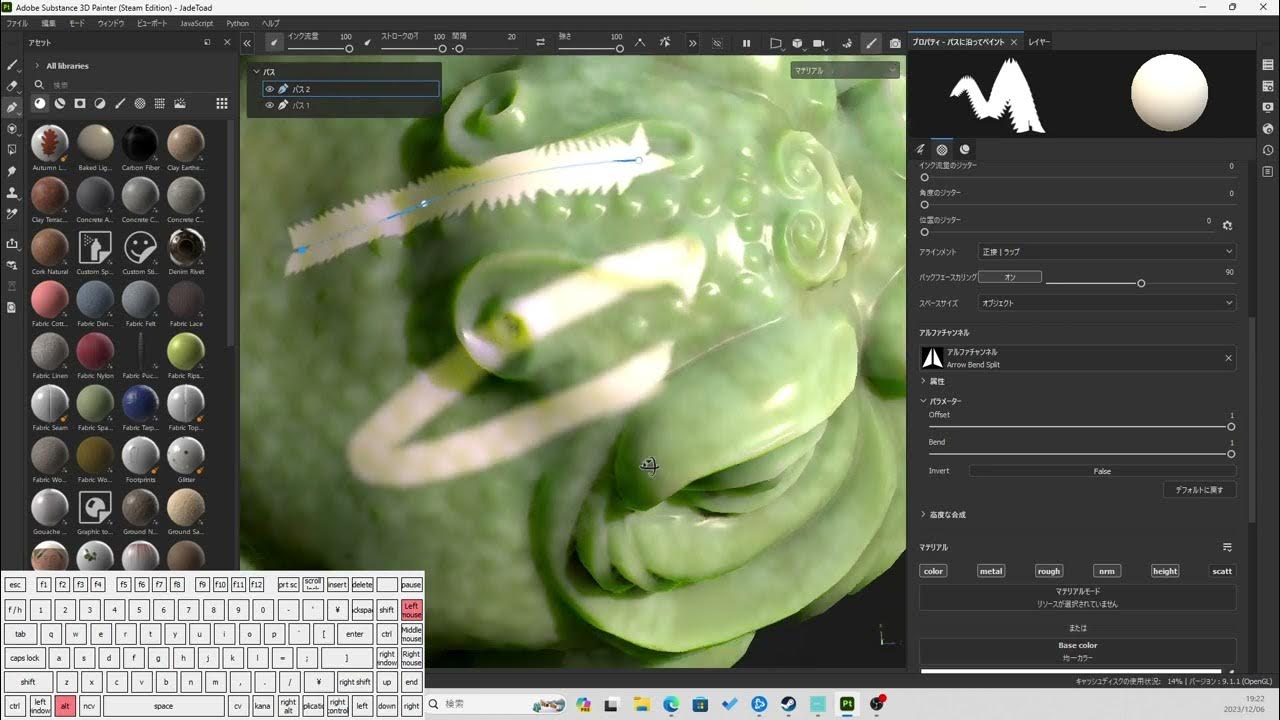
Task: Switch to Material properties sphere tab icon
Action: click(x=964, y=149)
